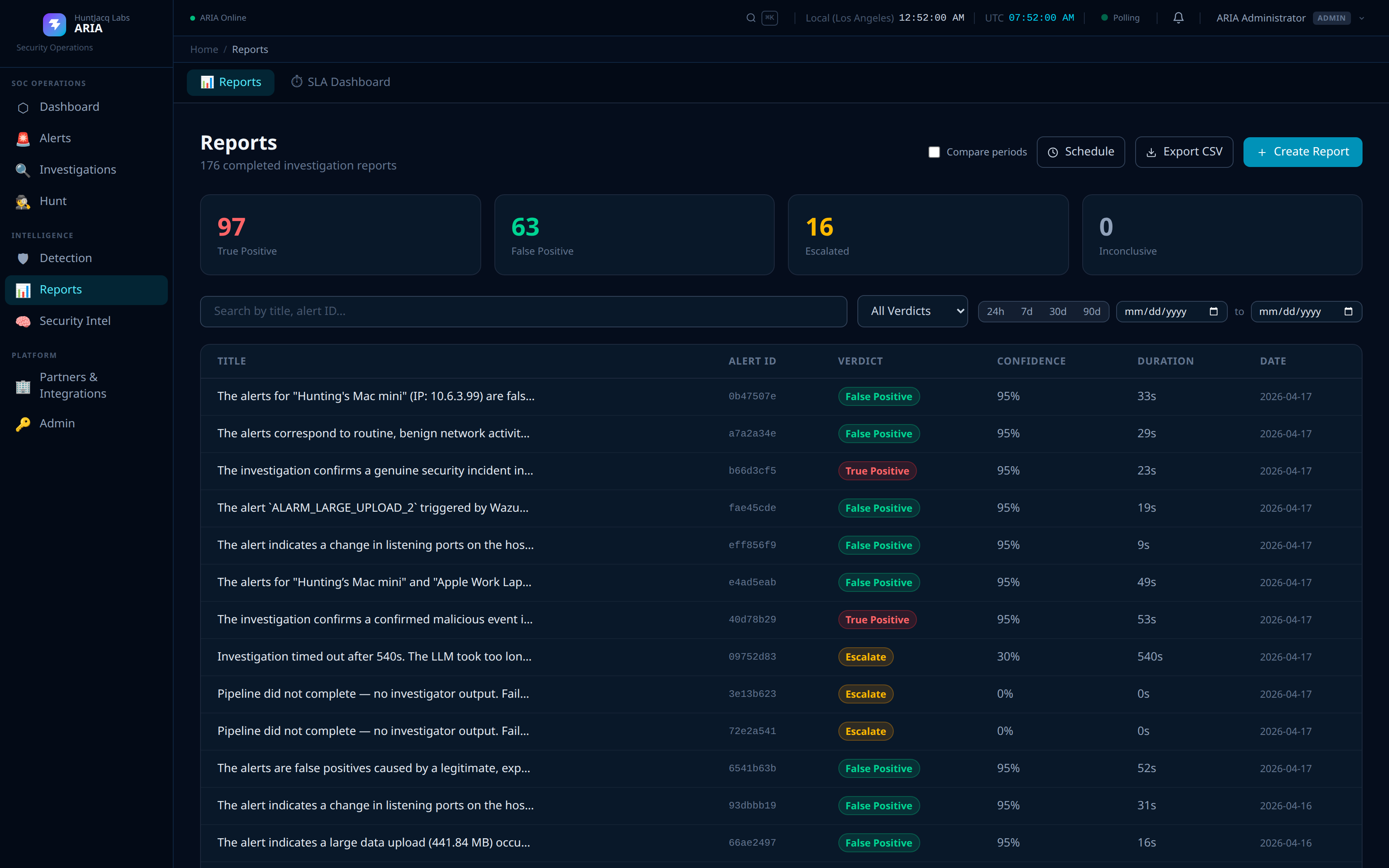Click the 63 False Positive stat card

pos(634,235)
